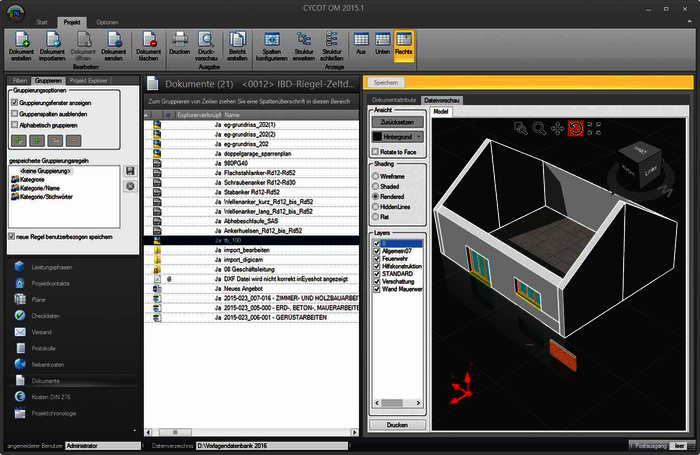This screenshot has width=700, height=455.
Task: Click Struktur erweitern icon
Action: coord(304,46)
